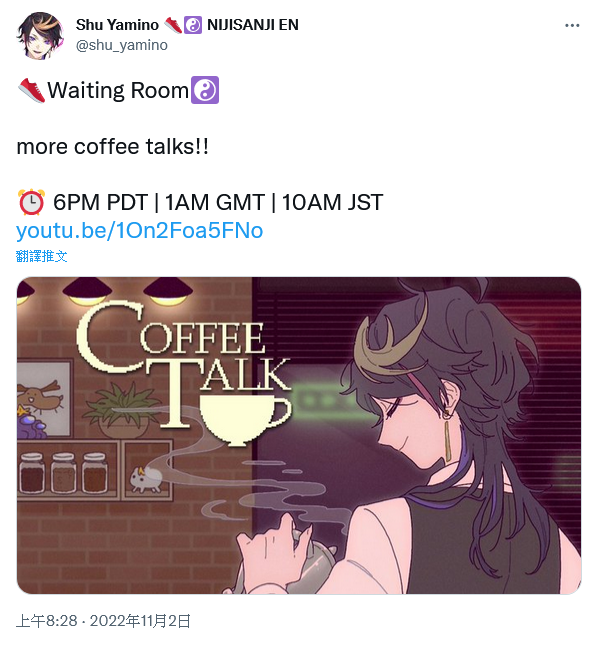Open the youtu.be/1On2Foa5FNo link
Image resolution: width=598 pixels, height=646 pixels.
point(139,230)
